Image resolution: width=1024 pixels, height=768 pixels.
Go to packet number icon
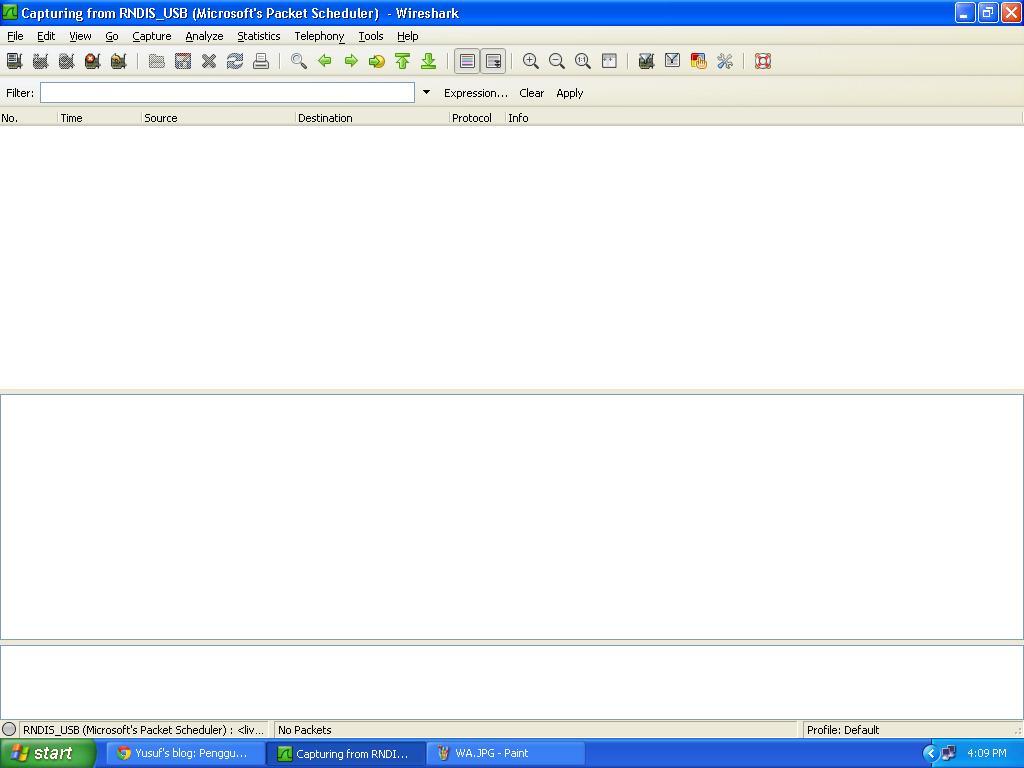[x=377, y=61]
